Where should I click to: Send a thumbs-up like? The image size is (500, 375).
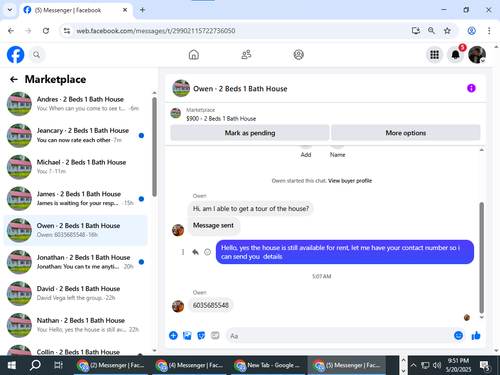[476, 335]
